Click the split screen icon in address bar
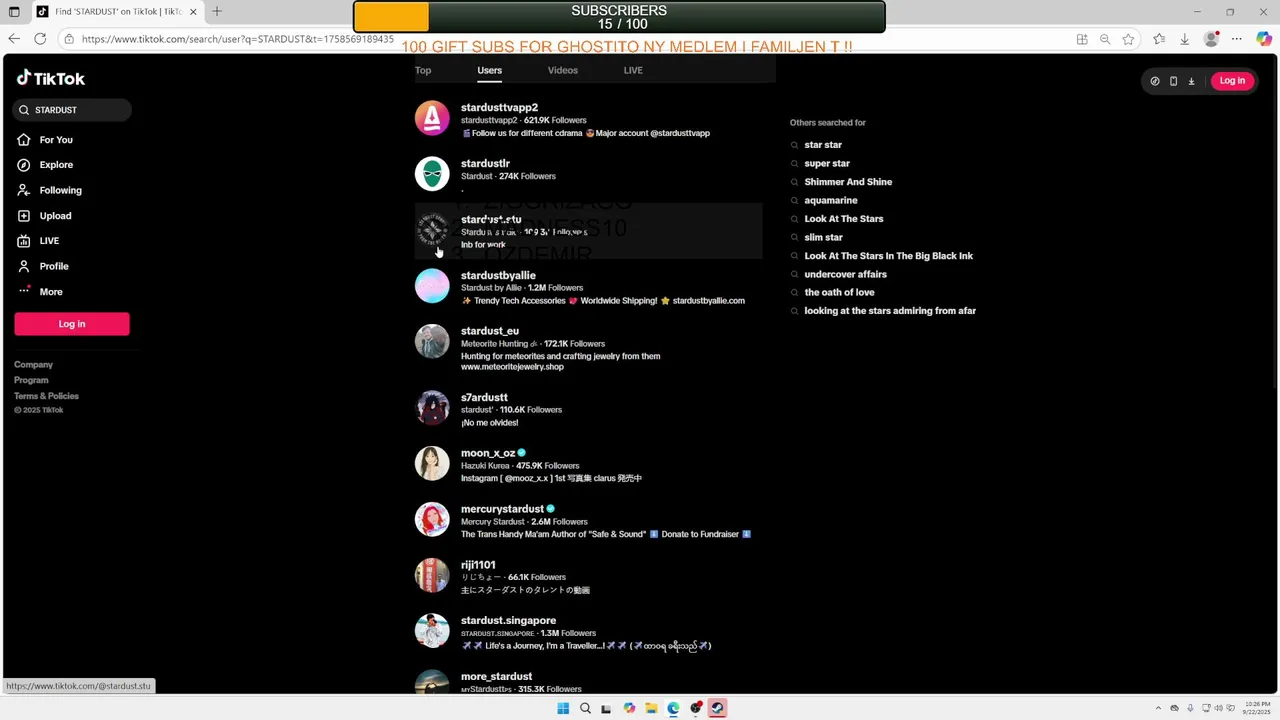 [x=1082, y=39]
